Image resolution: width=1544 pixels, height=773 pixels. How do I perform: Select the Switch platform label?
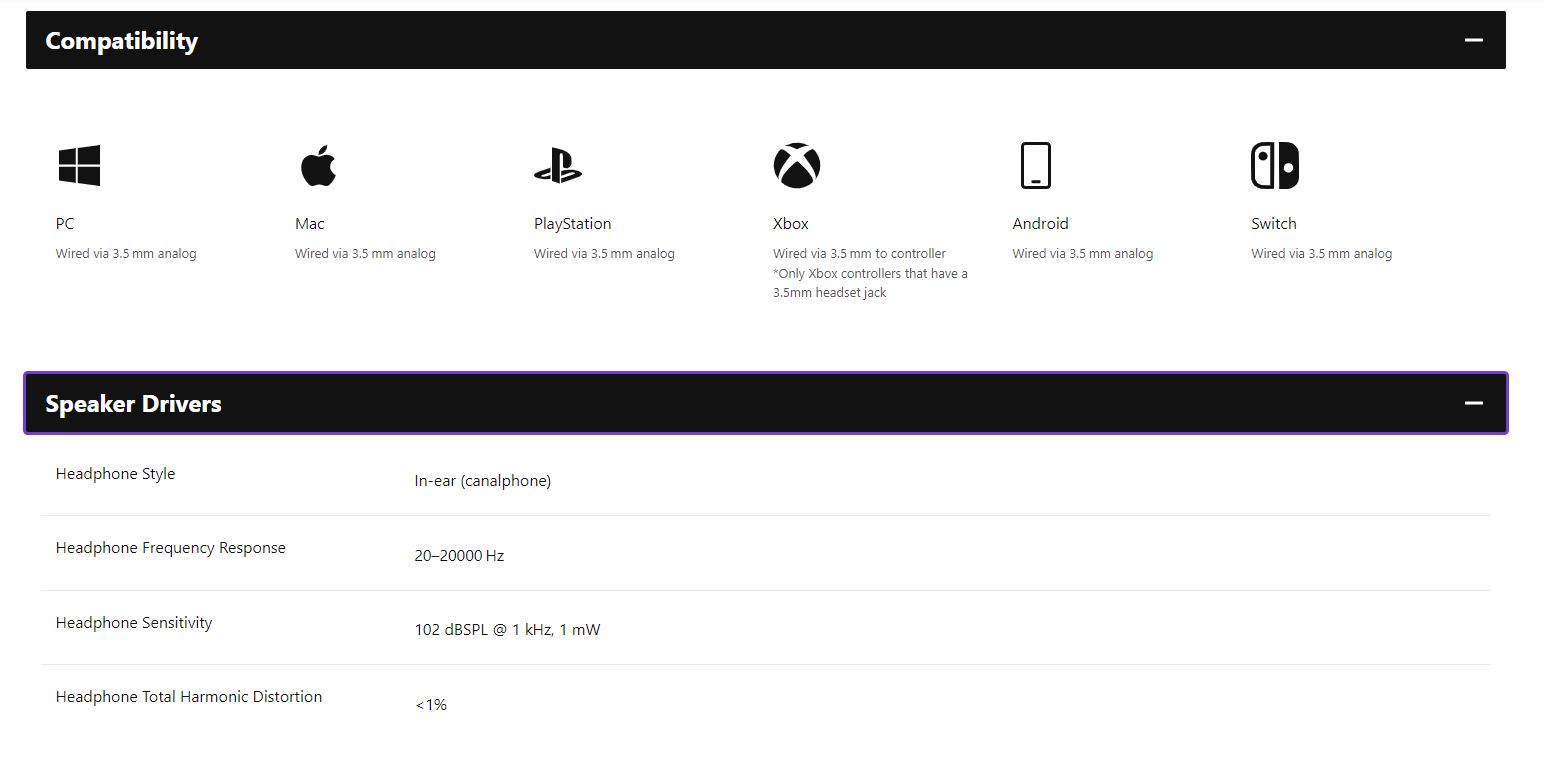tap(1273, 224)
